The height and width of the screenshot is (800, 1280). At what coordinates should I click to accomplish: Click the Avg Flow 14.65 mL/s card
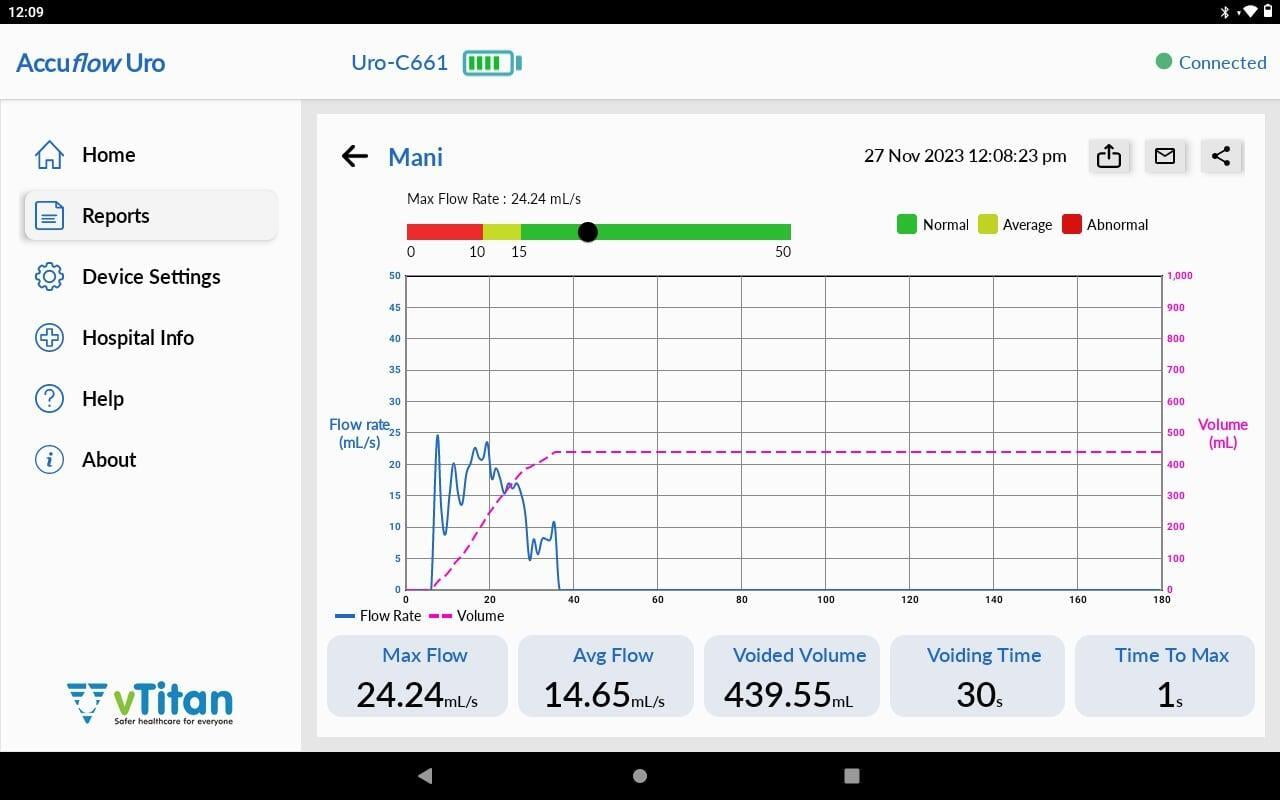coord(605,676)
